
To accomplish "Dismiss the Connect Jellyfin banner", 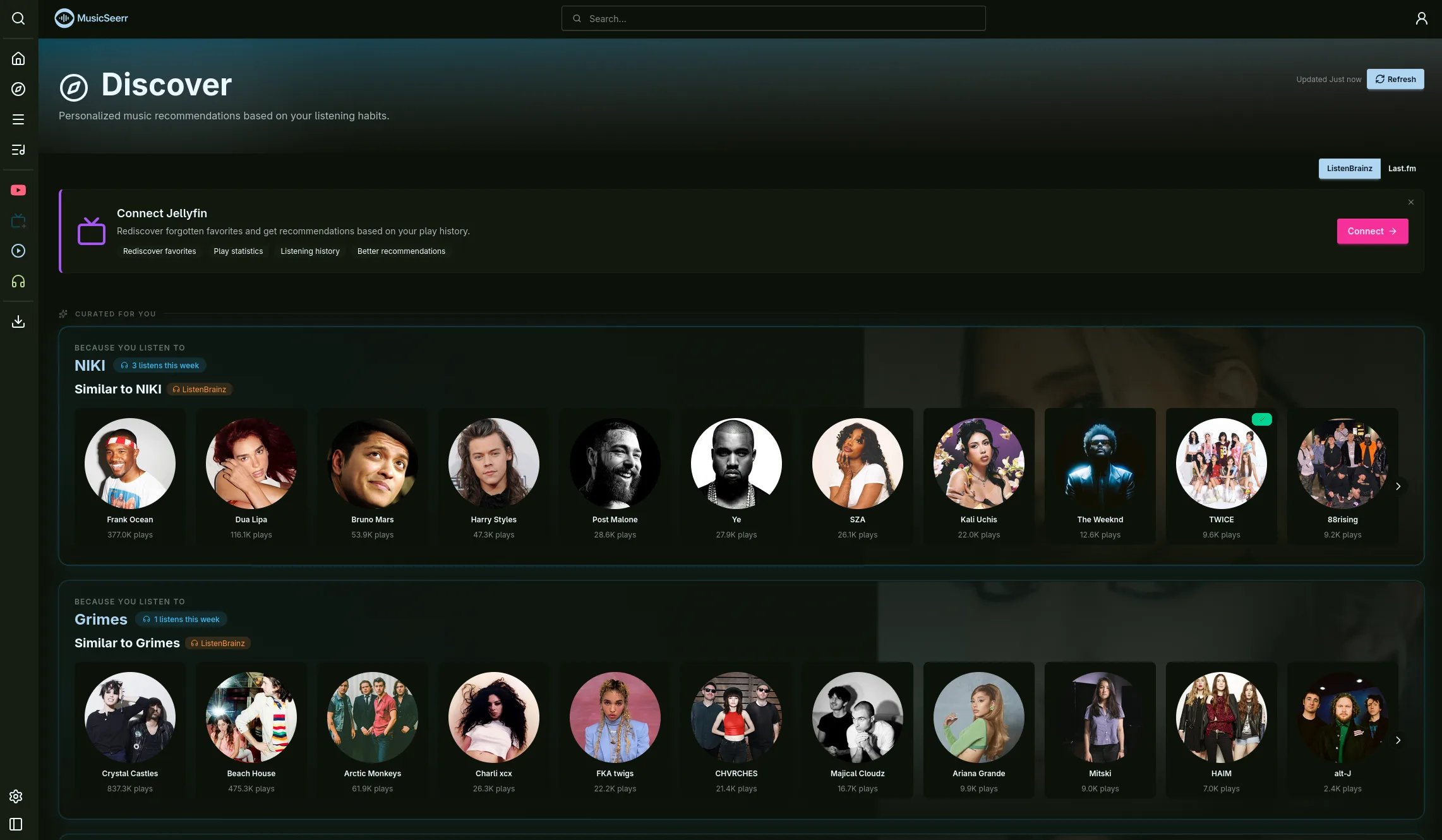I will [1411, 202].
